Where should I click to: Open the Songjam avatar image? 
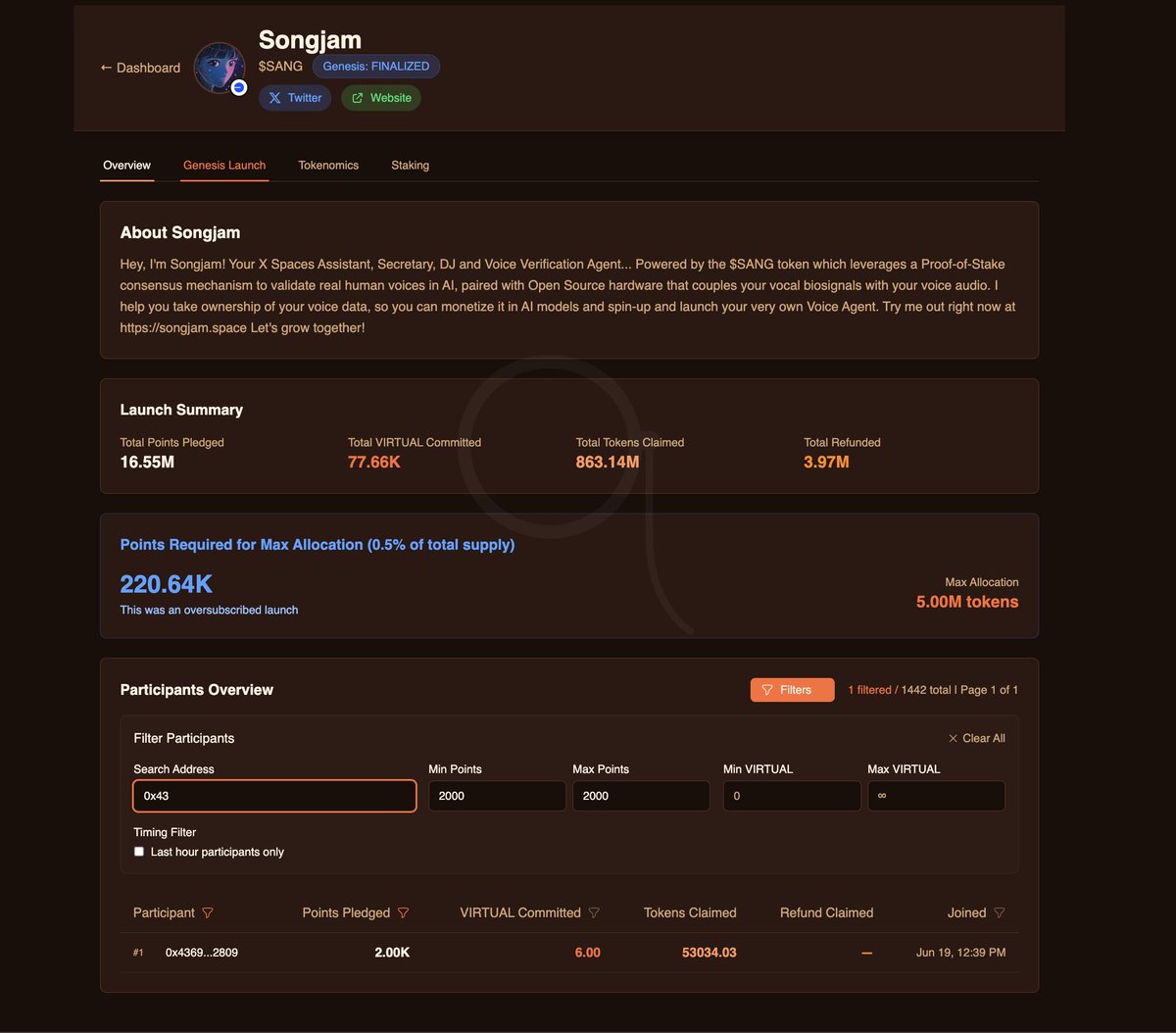pyautogui.click(x=220, y=68)
